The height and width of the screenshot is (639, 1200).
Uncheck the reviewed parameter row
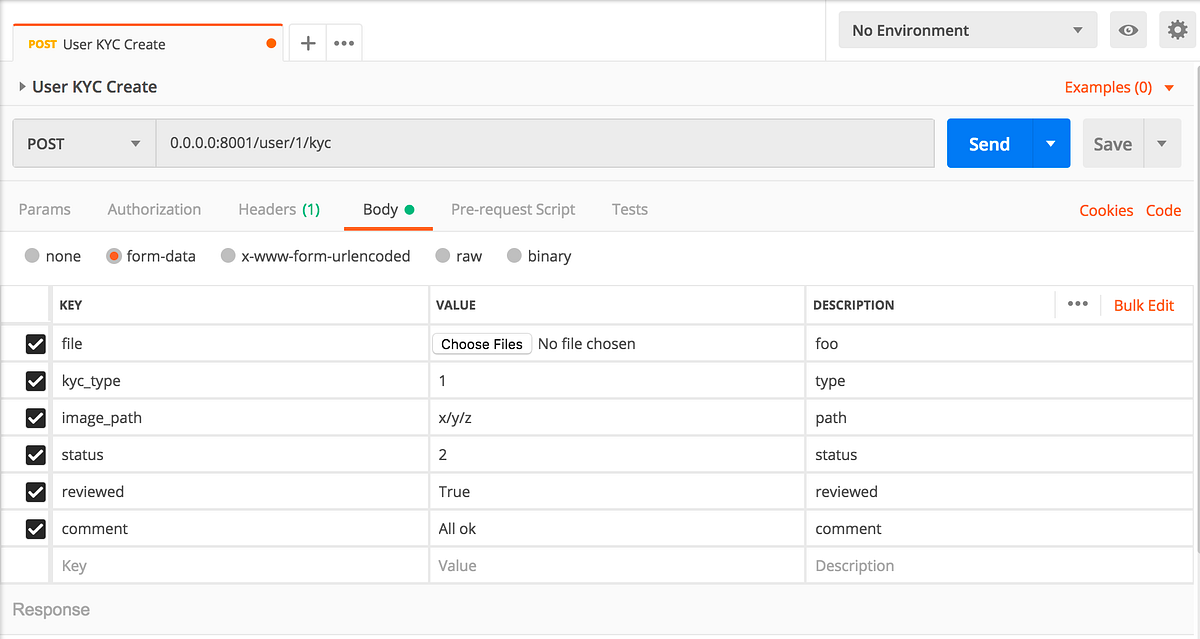click(35, 491)
